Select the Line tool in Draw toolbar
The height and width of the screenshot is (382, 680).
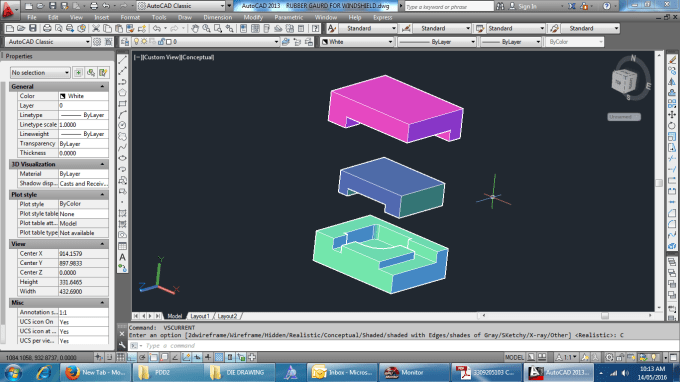click(x=123, y=60)
